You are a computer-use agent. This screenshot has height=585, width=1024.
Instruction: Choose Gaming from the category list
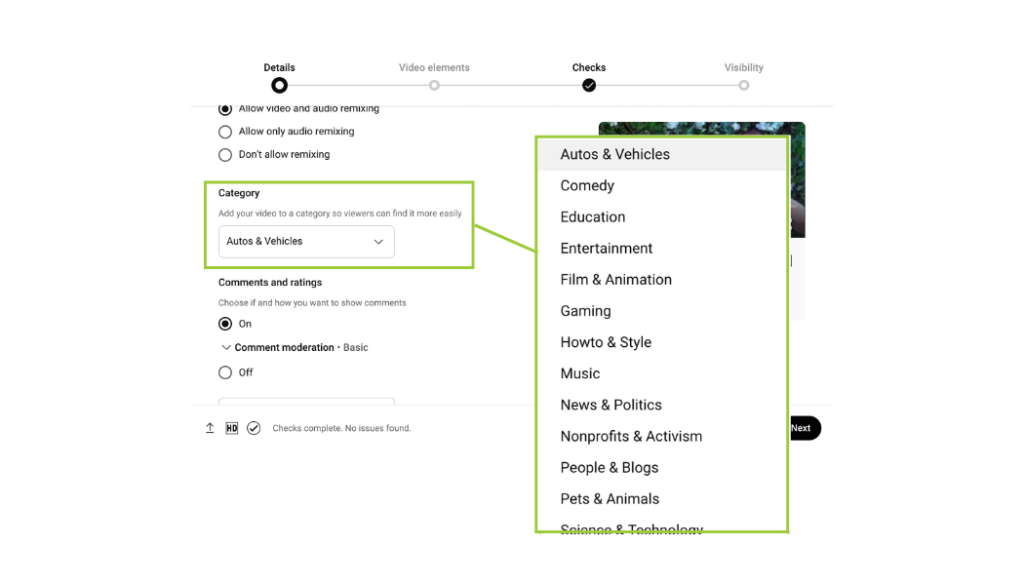coord(586,311)
